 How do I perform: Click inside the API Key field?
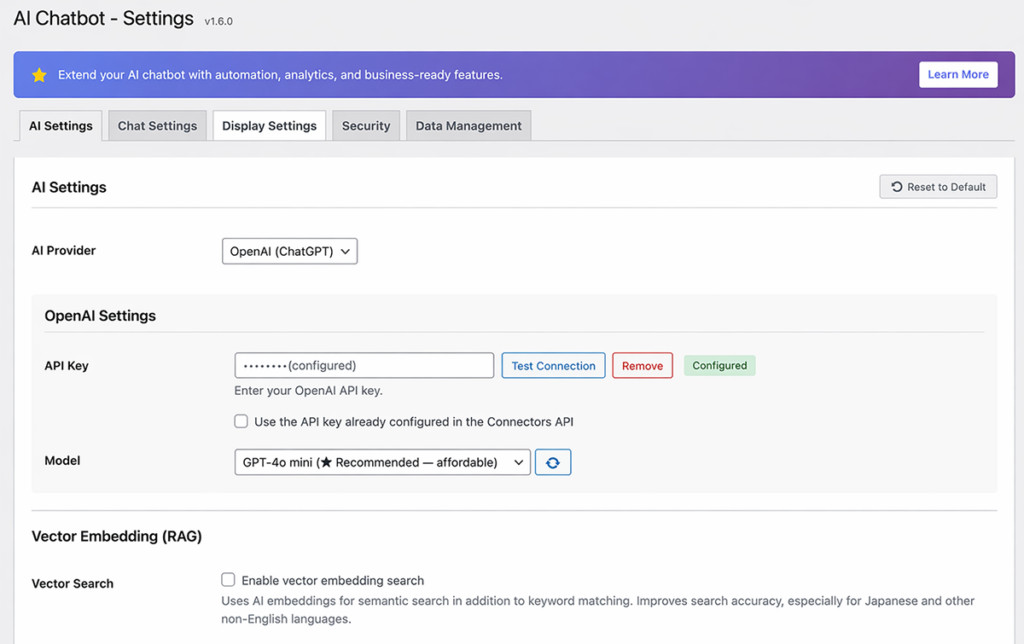363,365
